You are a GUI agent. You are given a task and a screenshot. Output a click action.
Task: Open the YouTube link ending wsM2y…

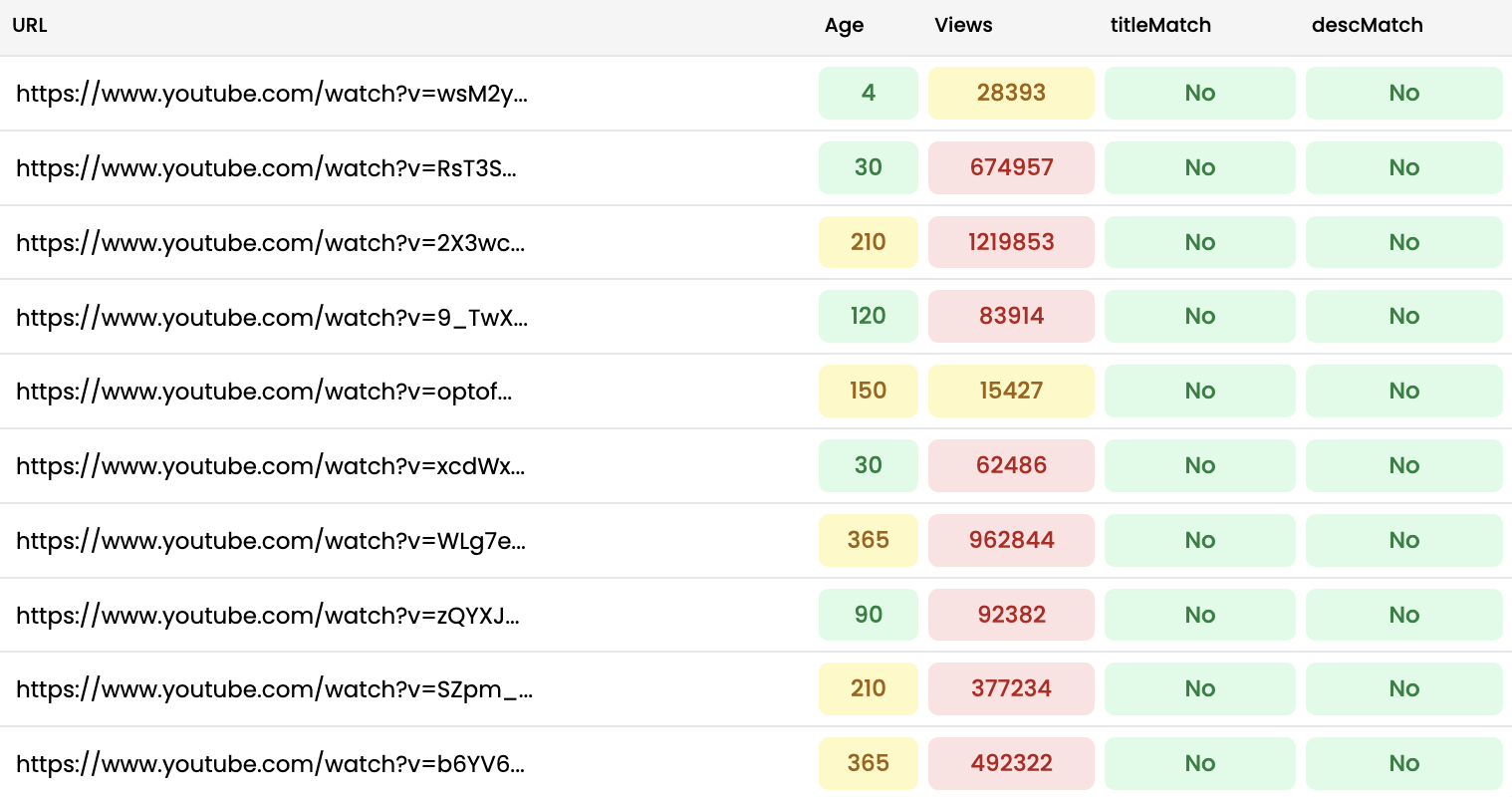[272, 94]
